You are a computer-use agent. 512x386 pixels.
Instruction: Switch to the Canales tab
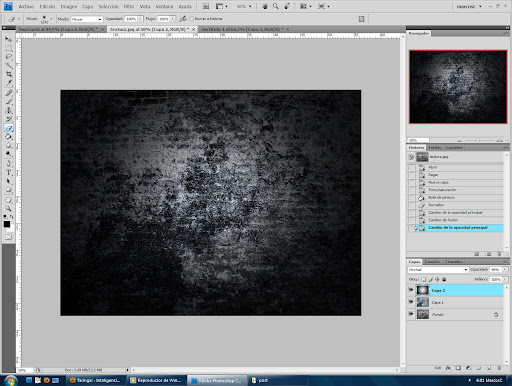(432, 262)
